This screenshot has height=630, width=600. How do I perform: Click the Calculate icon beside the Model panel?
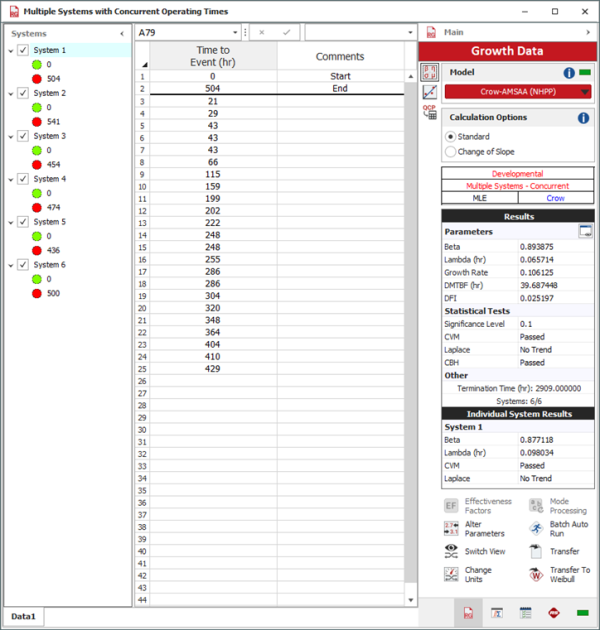[430, 72]
